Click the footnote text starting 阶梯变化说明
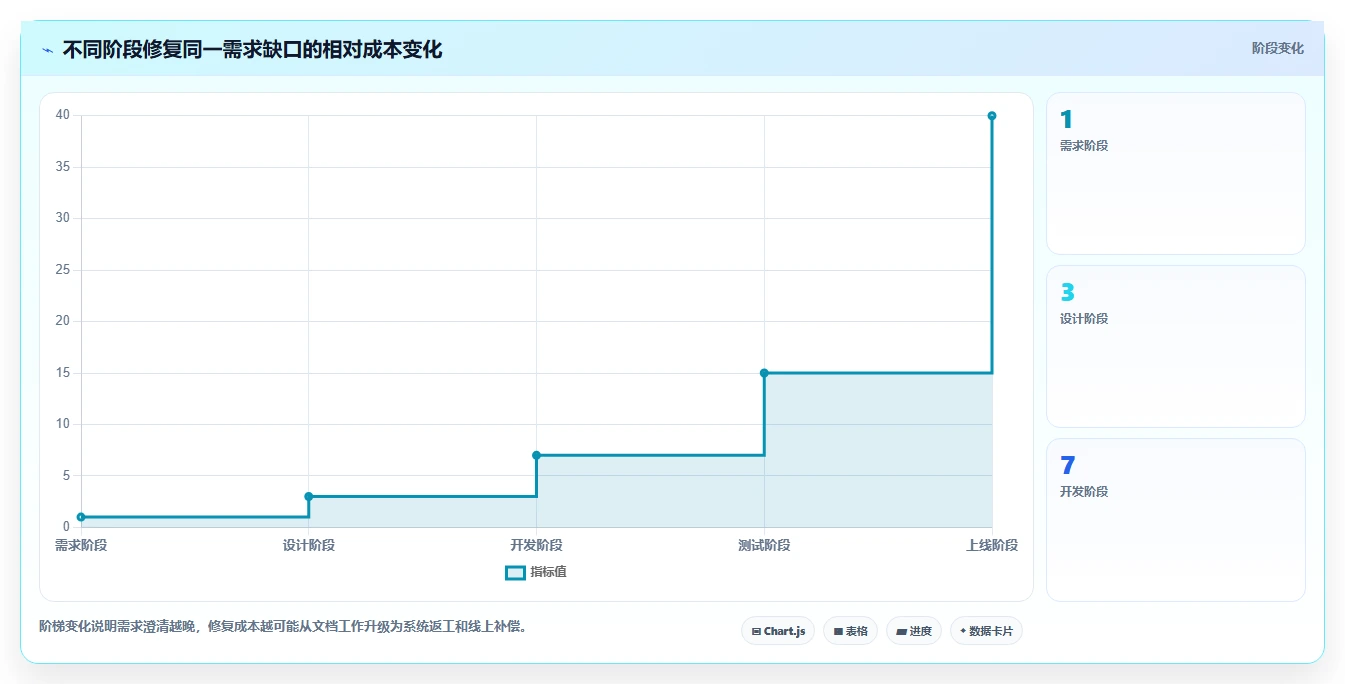This screenshot has height=684, width=1345. tap(283, 626)
